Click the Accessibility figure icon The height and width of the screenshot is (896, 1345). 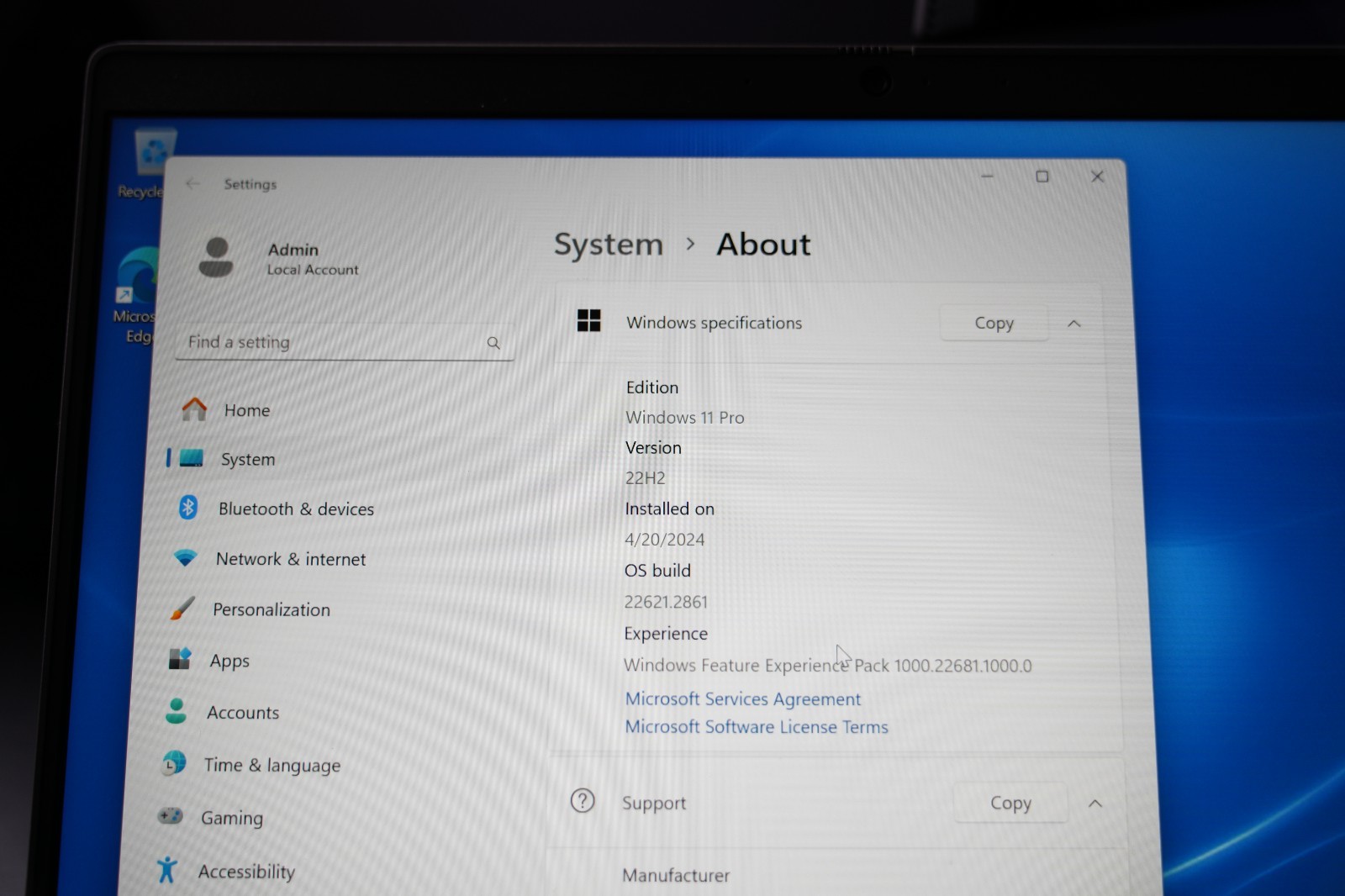[x=167, y=869]
